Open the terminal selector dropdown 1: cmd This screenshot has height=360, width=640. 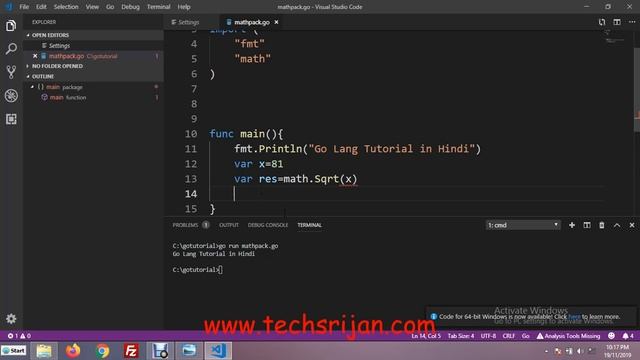[x=523, y=225]
